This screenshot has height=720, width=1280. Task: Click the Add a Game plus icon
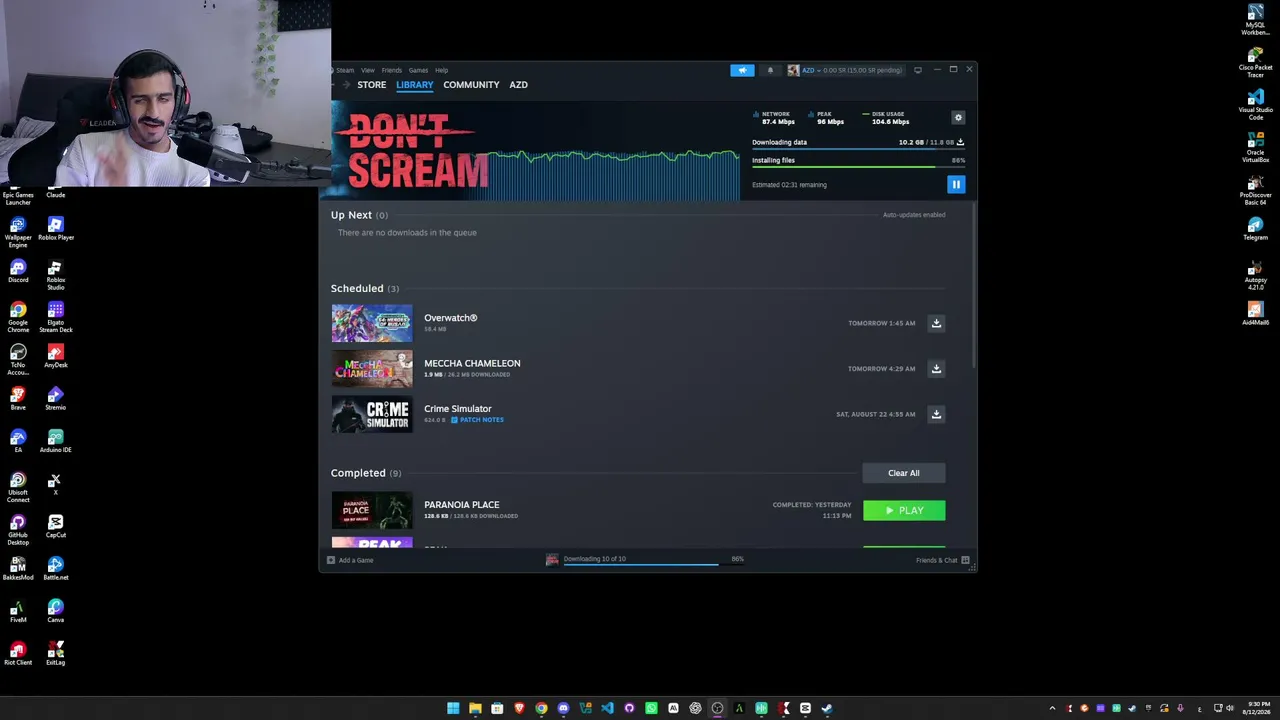tap(331, 560)
